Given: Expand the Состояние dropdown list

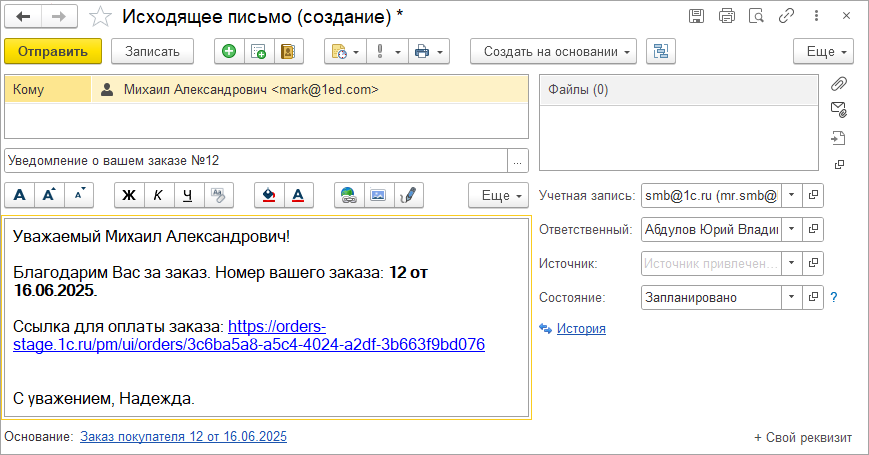Looking at the screenshot, I should [x=791, y=297].
